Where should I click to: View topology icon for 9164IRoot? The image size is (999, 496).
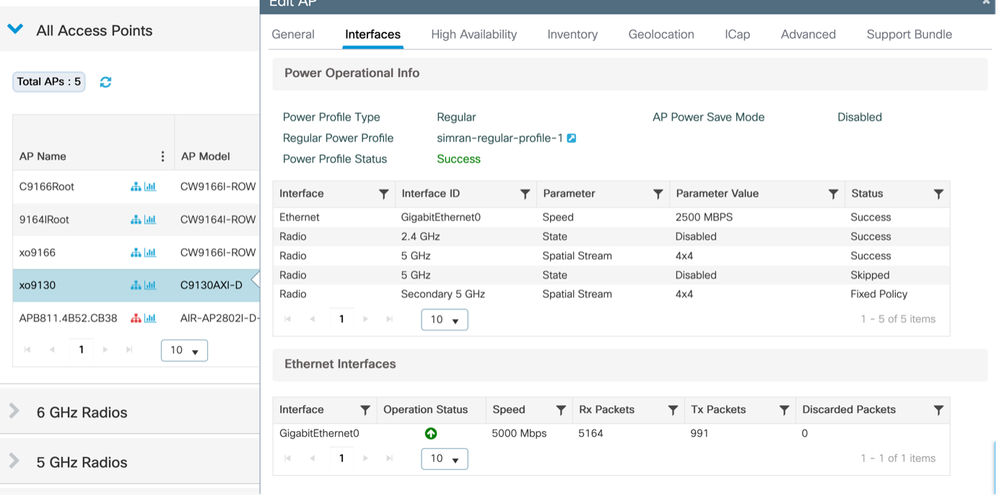[x=135, y=220]
